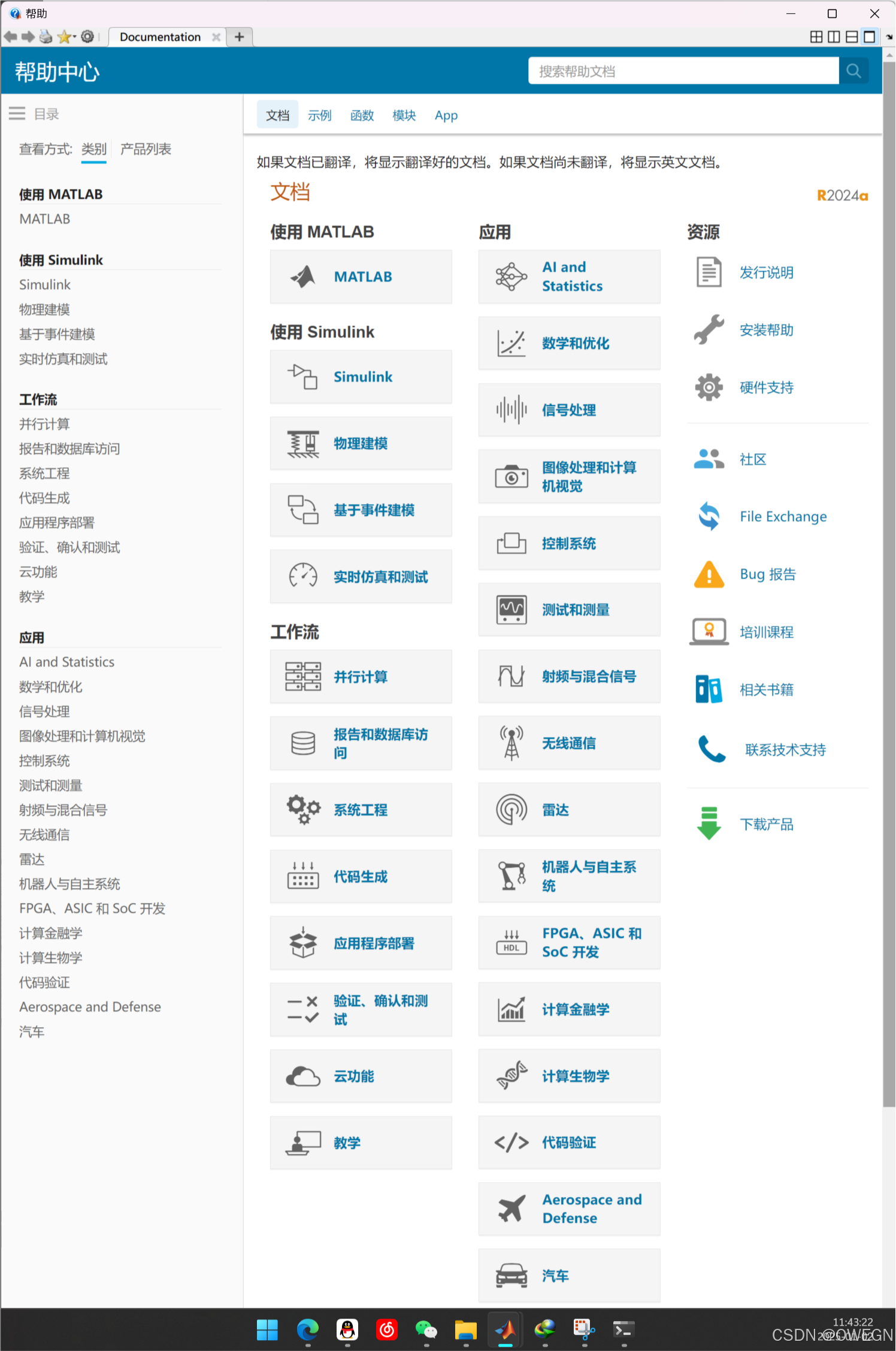Viewport: 896px width, 1351px height.
Task: Open Microsoft Edge from the taskbar
Action: (307, 1330)
